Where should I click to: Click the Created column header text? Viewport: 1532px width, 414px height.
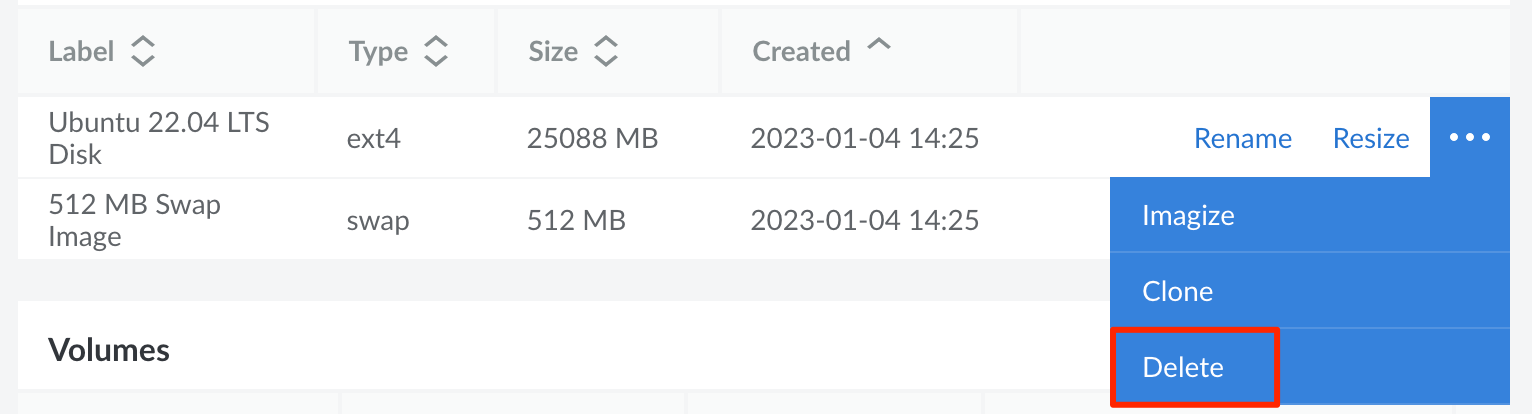click(801, 51)
